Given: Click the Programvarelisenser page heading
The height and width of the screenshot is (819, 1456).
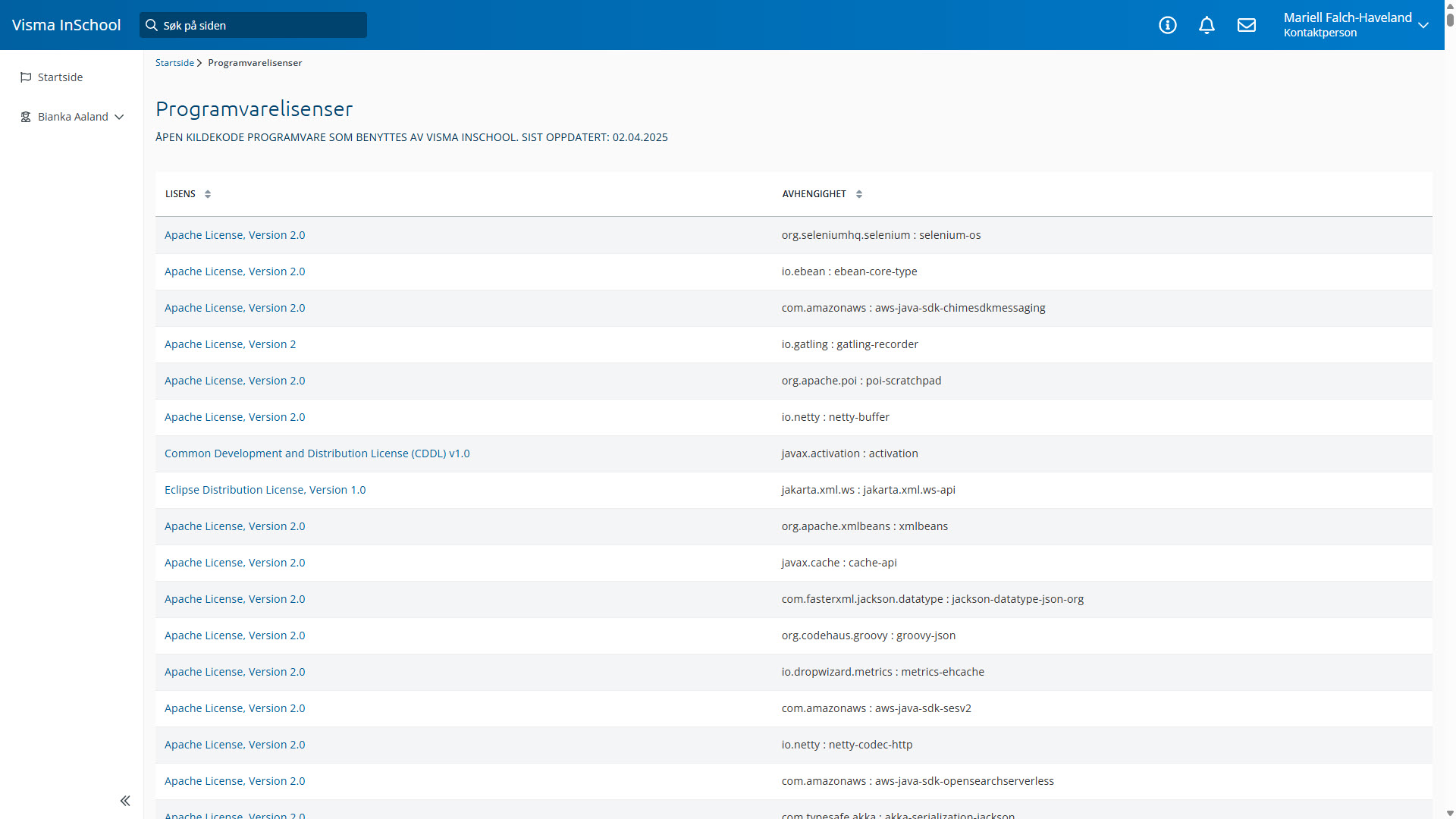Looking at the screenshot, I should [x=254, y=109].
